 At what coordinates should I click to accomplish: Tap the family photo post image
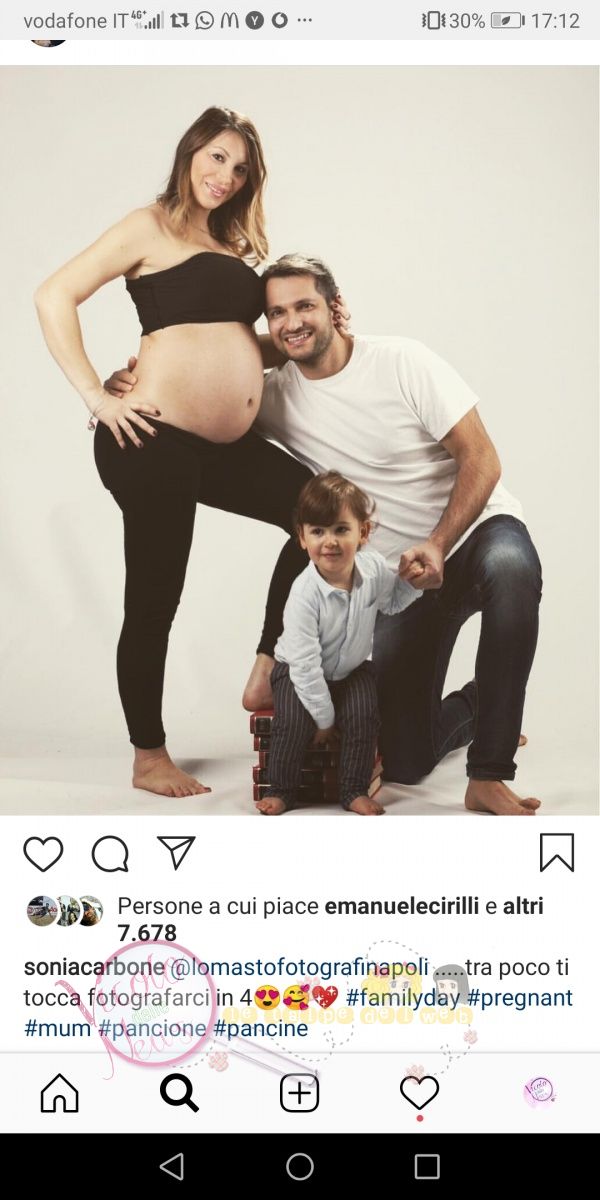tap(300, 440)
